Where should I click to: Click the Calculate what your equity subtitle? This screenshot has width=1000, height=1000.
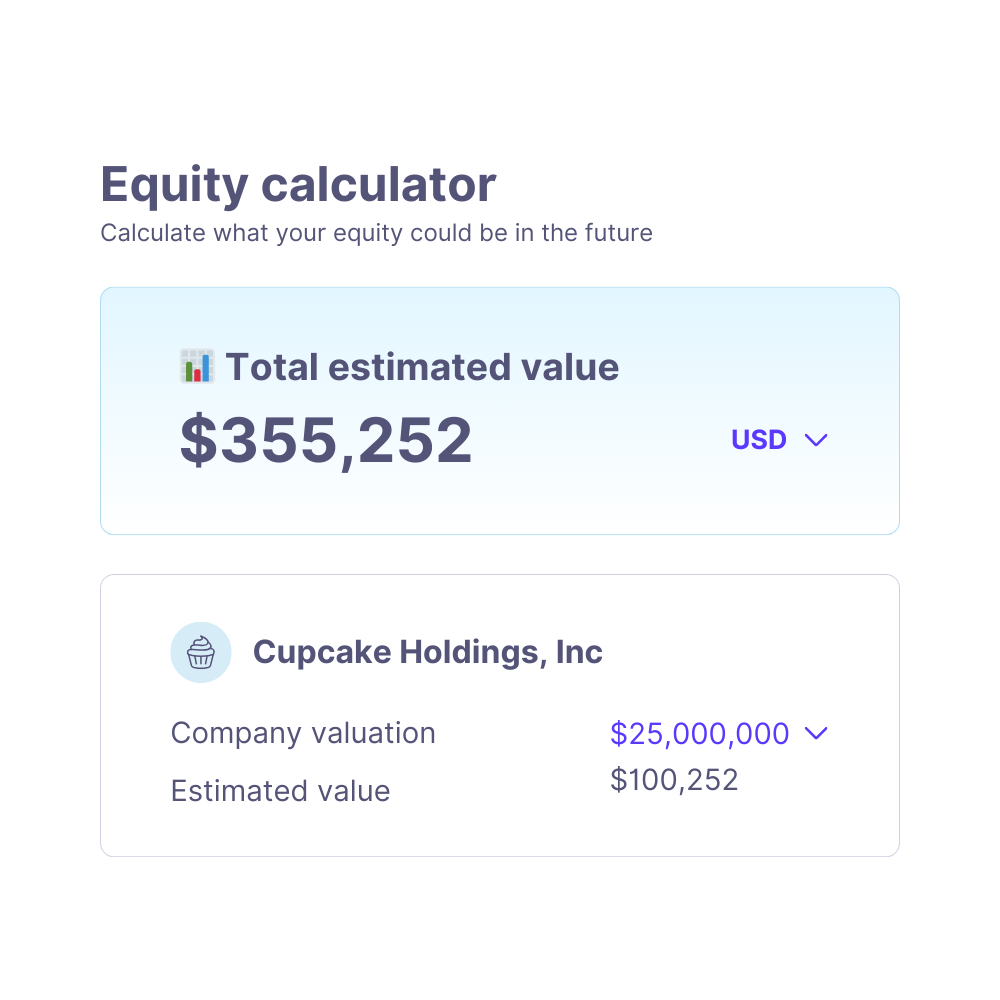pos(376,233)
